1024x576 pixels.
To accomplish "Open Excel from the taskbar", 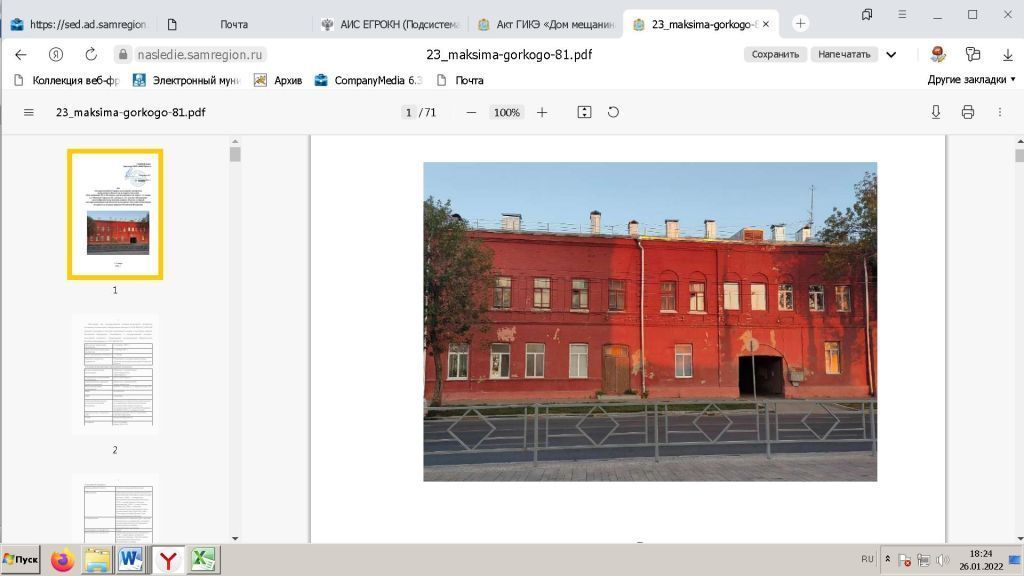I will click(204, 560).
